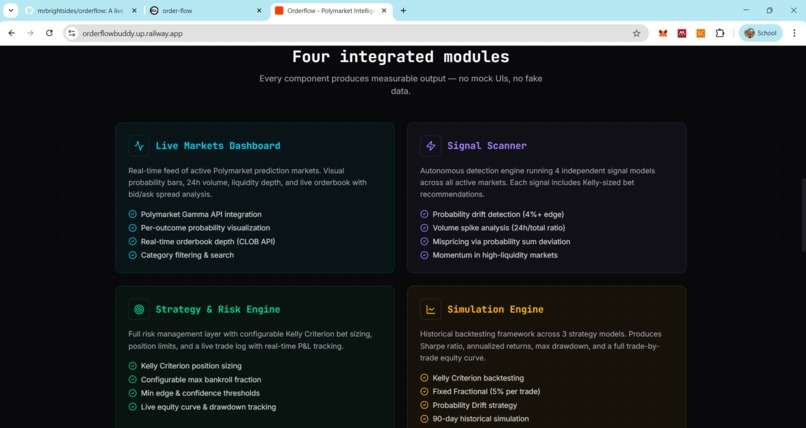
Task: Click check icon beside Kelly Criterion position sizing
Action: point(133,366)
